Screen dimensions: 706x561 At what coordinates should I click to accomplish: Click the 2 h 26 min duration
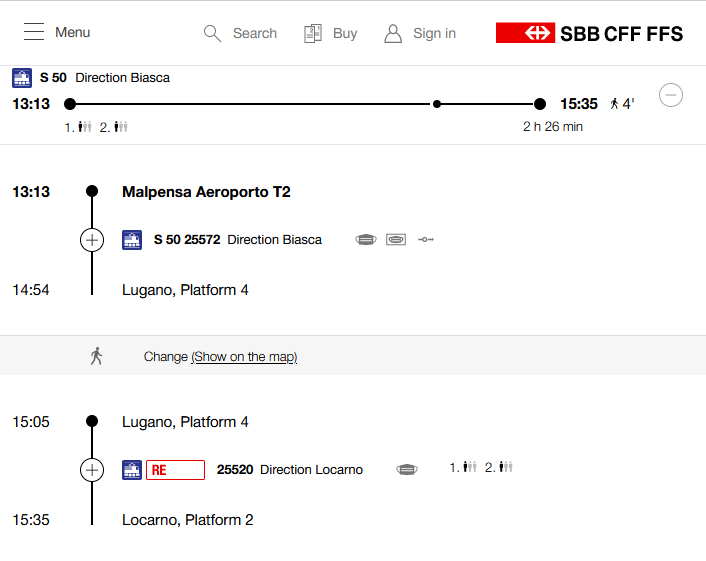coord(553,127)
